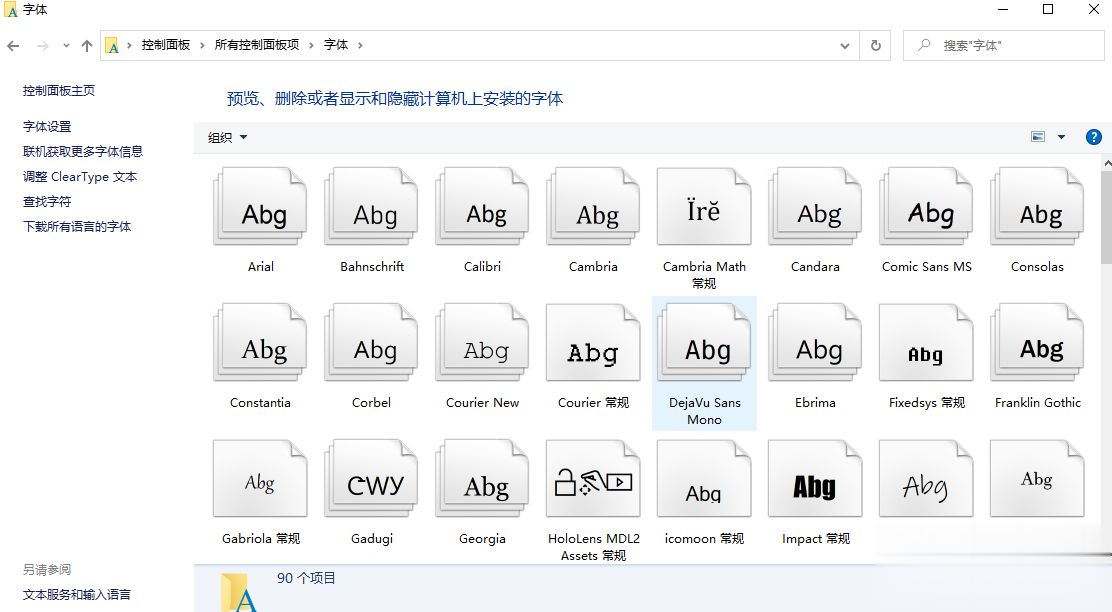Select the Impact 常规 font icon

coord(816,479)
